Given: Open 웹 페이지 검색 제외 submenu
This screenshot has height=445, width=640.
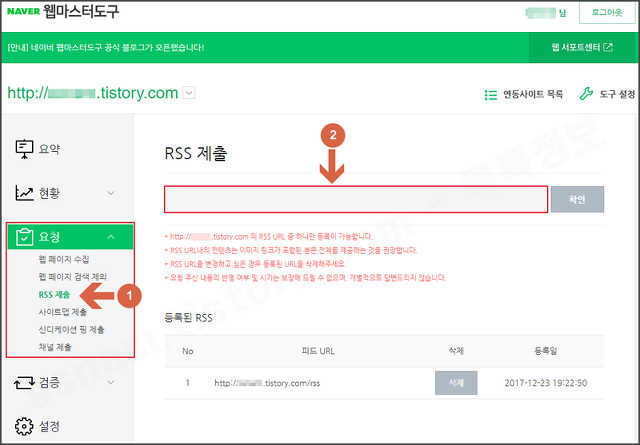Looking at the screenshot, I should coord(73,277).
